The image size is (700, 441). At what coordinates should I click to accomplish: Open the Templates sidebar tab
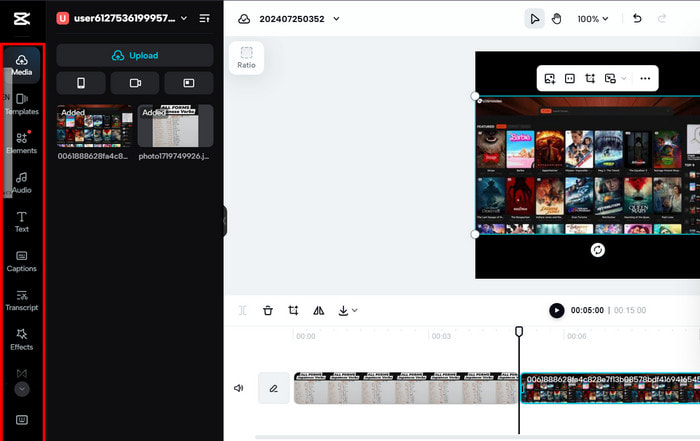point(21,104)
